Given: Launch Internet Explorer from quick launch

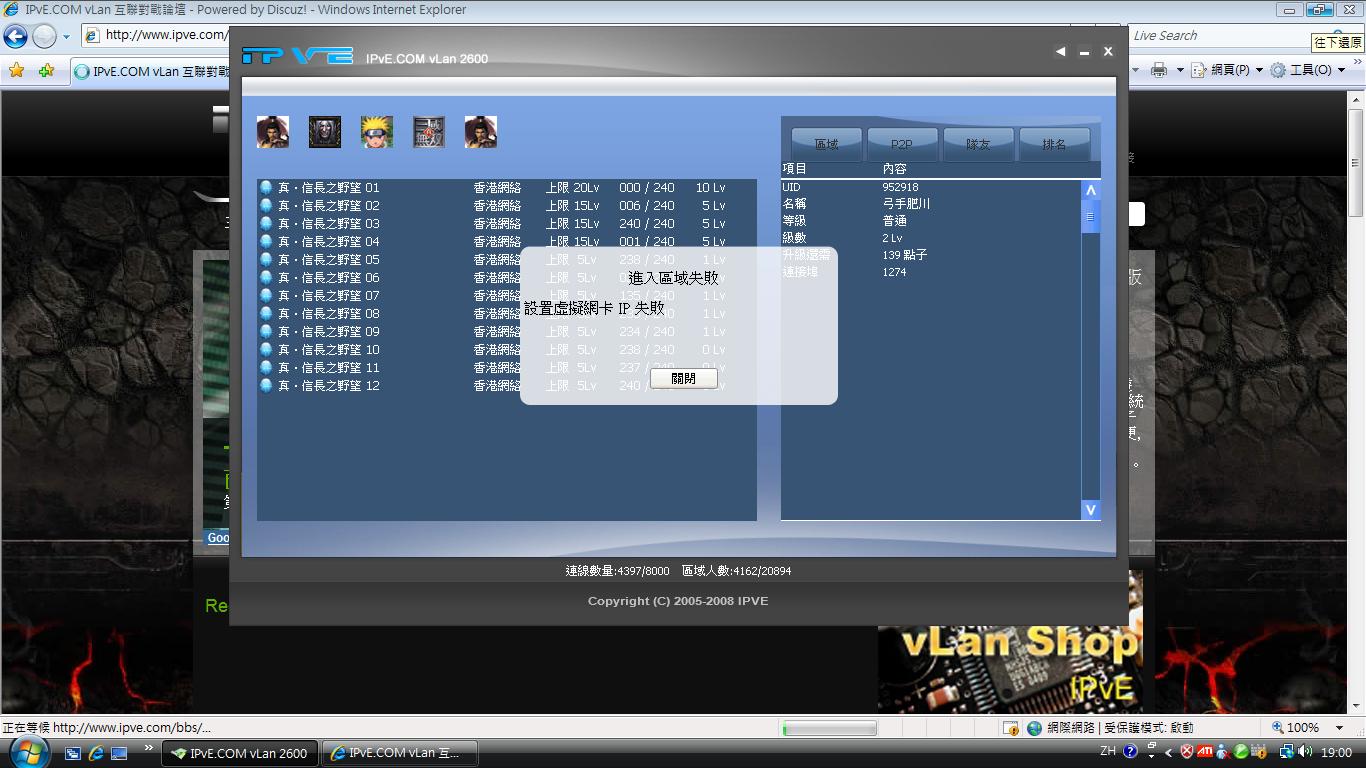Looking at the screenshot, I should click(96, 753).
